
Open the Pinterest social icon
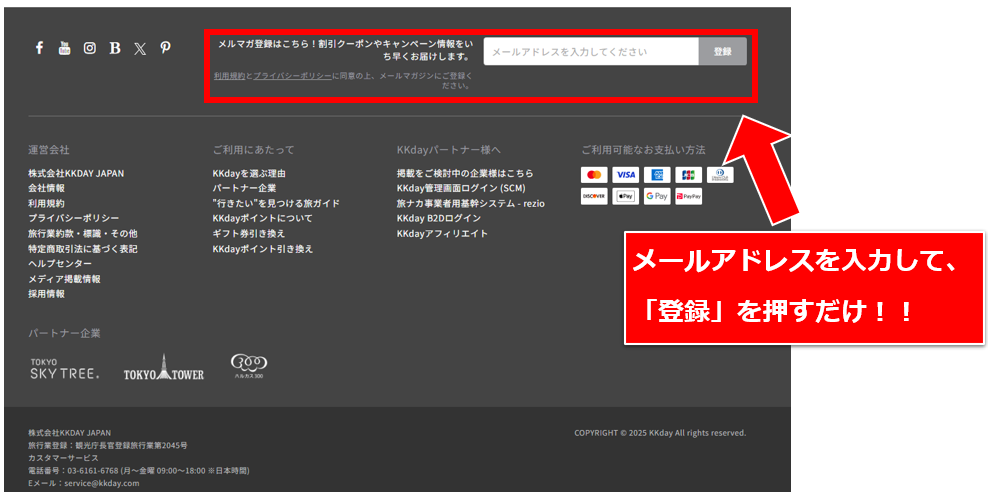pos(165,48)
